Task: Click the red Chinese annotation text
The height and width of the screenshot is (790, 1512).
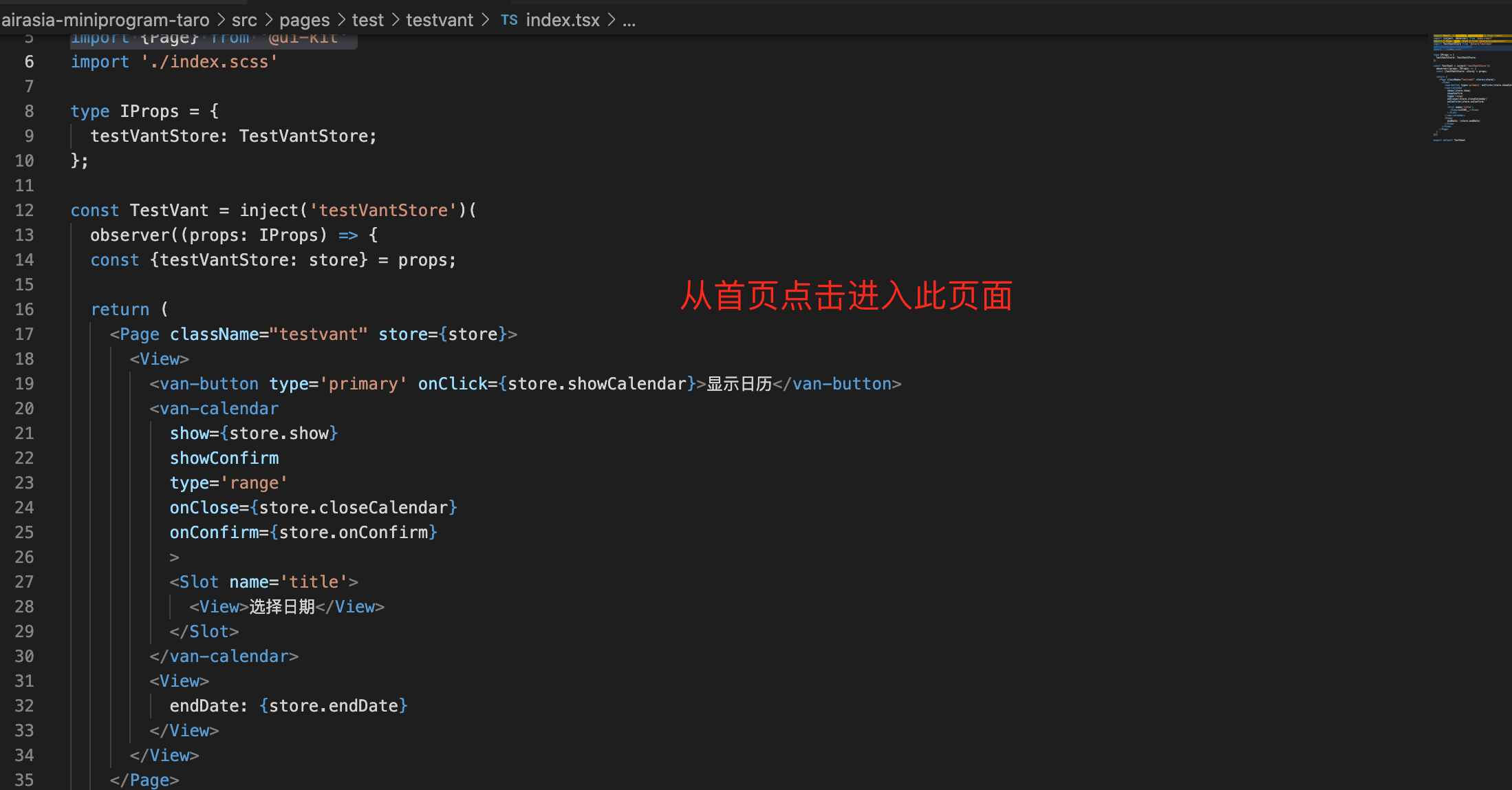Action: pos(846,296)
